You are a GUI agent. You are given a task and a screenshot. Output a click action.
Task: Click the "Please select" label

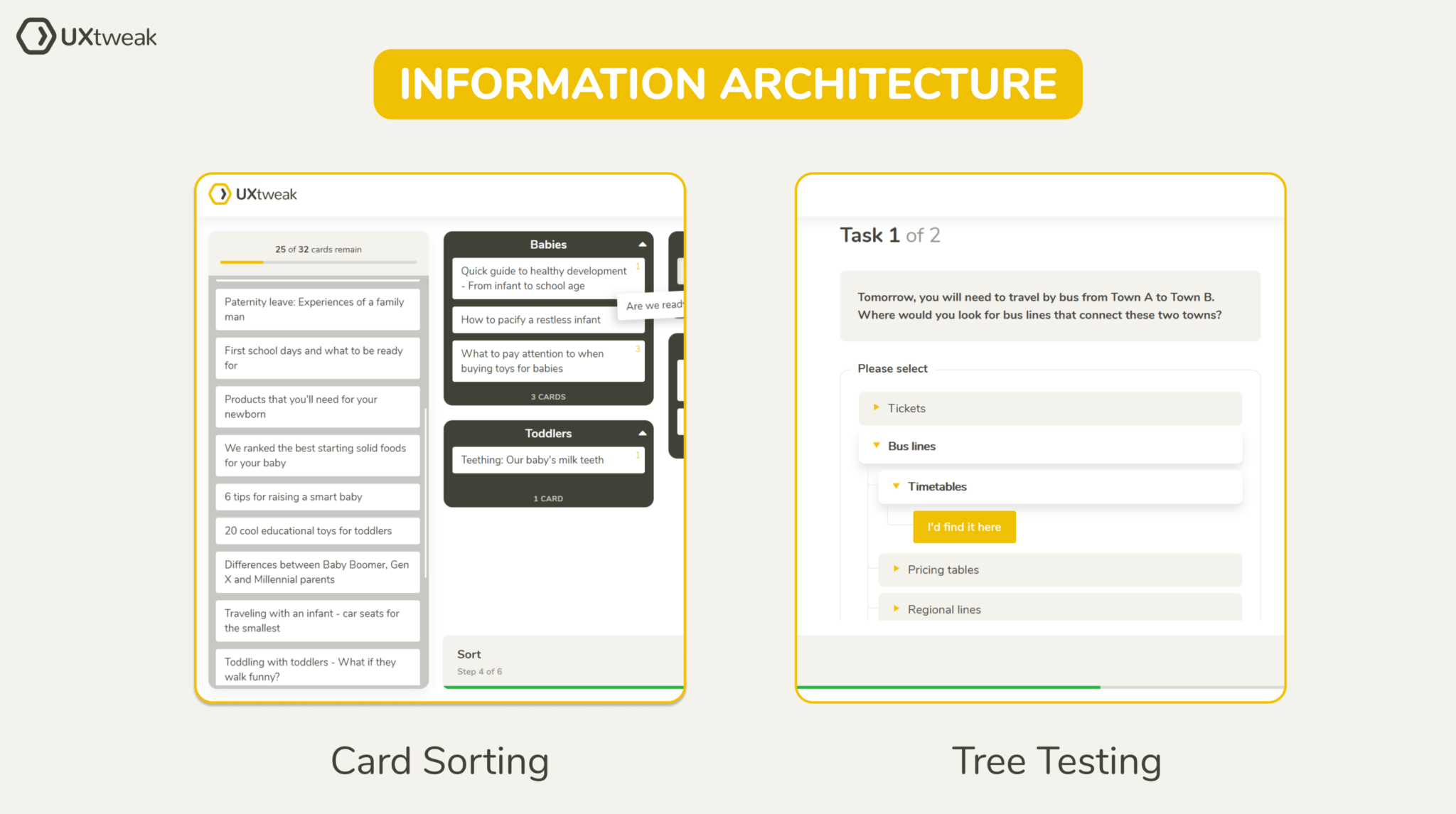coord(892,368)
